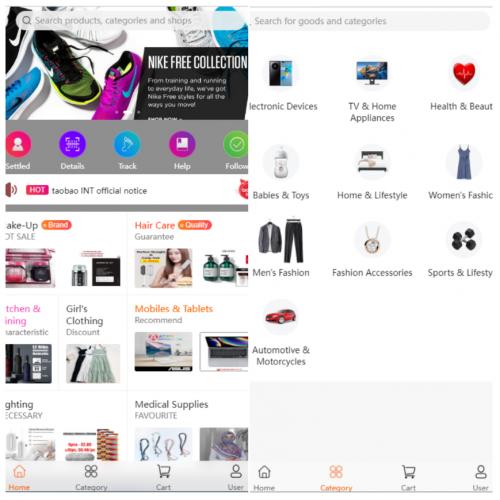
Task: Focus the Search for goods and categories field
Action: (x=371, y=21)
